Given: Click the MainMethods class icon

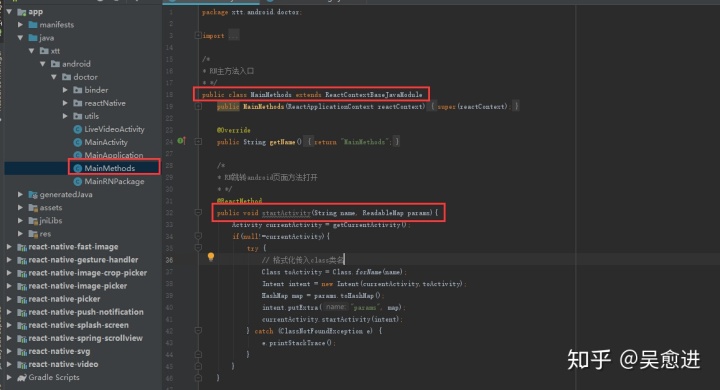Looking at the screenshot, I should tap(78, 168).
